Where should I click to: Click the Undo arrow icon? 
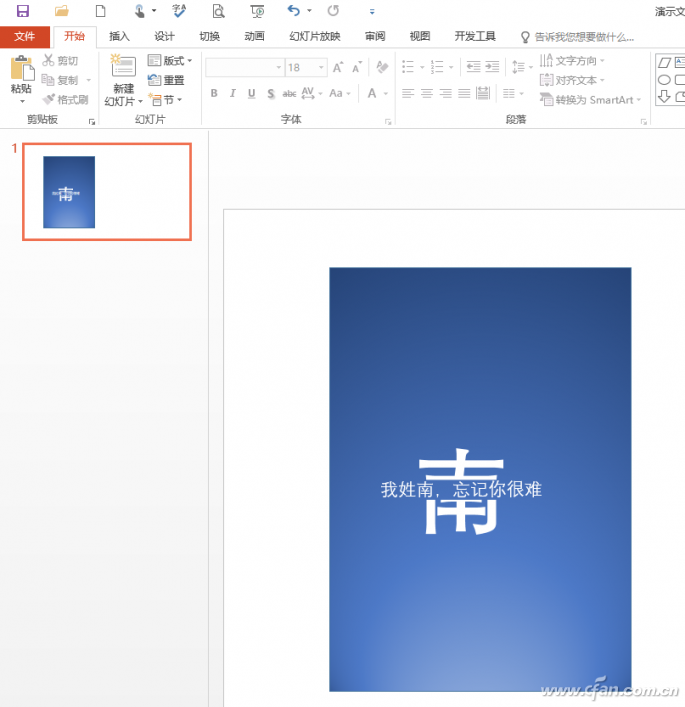(294, 10)
